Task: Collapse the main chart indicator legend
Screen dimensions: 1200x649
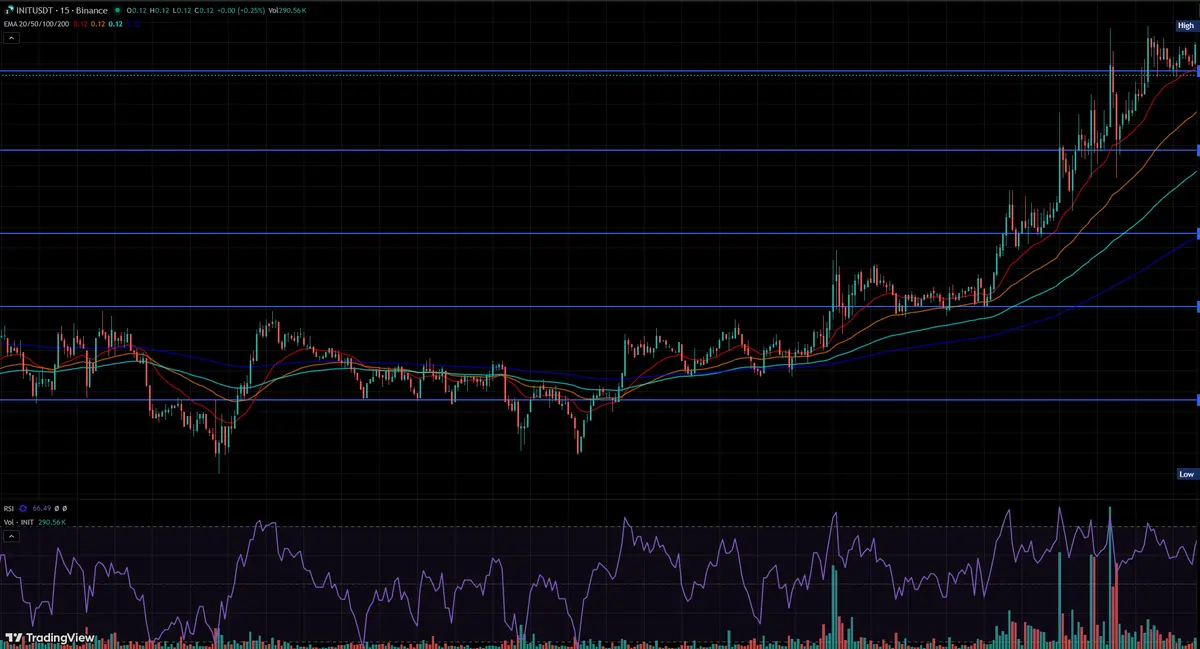Action: click(x=11, y=38)
